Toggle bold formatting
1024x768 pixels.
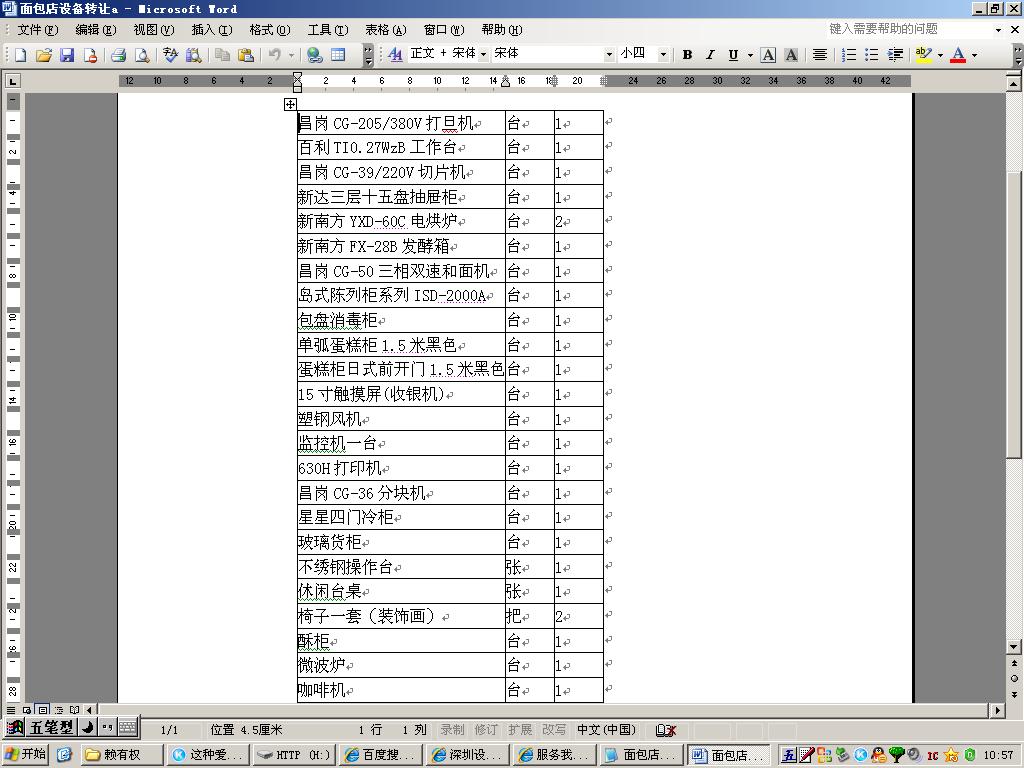(687, 55)
